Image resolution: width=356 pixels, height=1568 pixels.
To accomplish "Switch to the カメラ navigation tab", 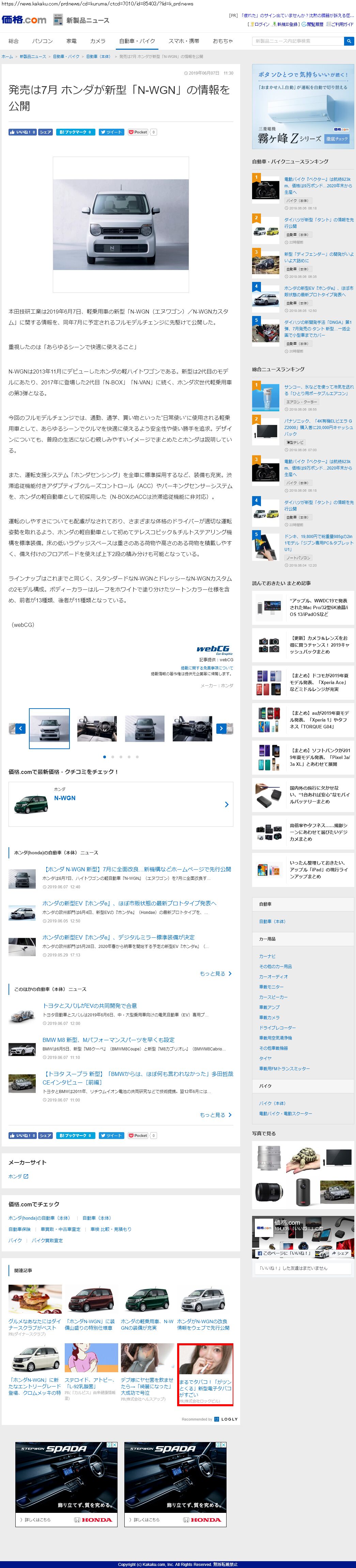I will click(x=97, y=41).
